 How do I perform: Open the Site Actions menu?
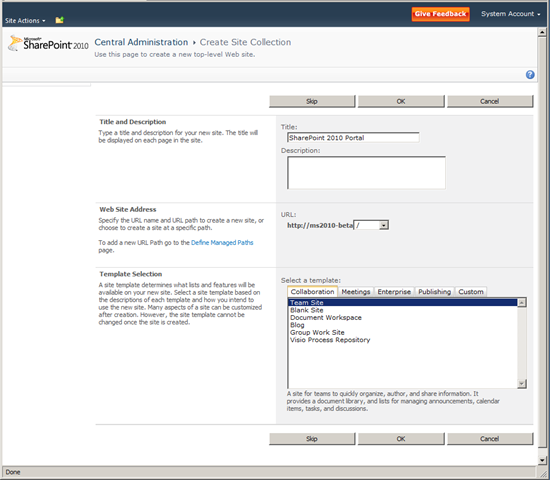tap(25, 21)
